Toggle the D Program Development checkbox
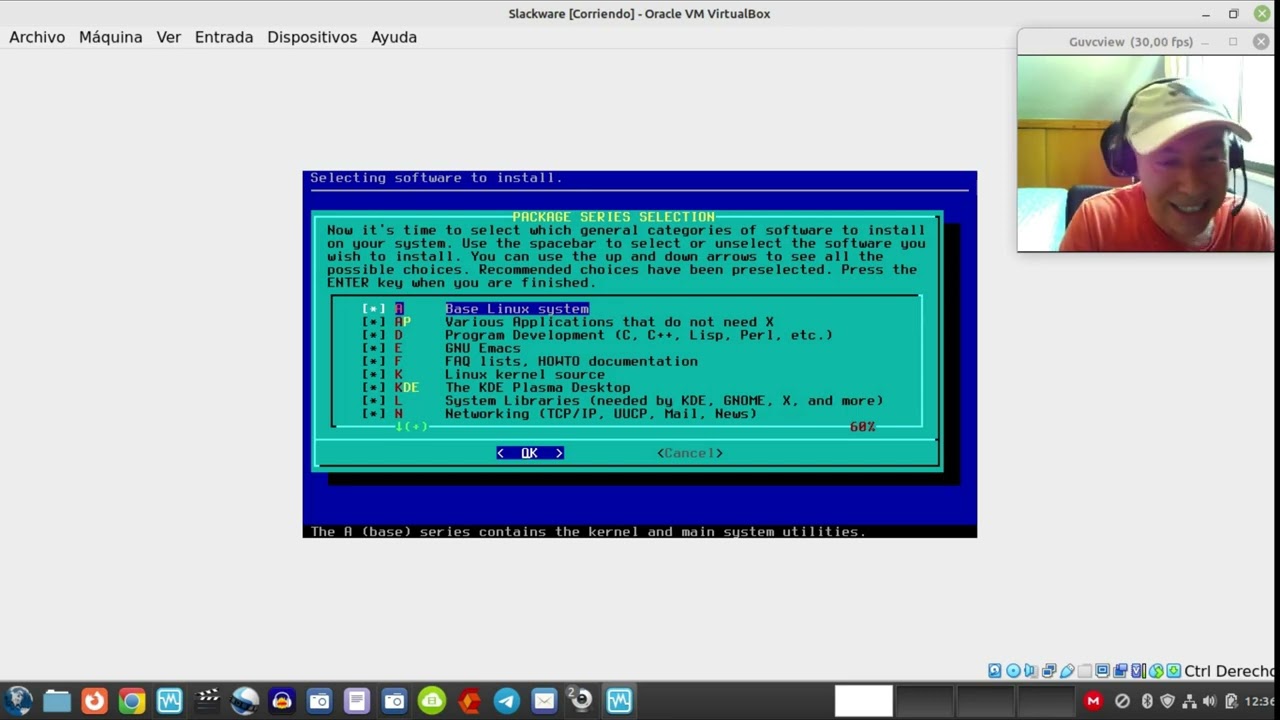 coord(373,335)
